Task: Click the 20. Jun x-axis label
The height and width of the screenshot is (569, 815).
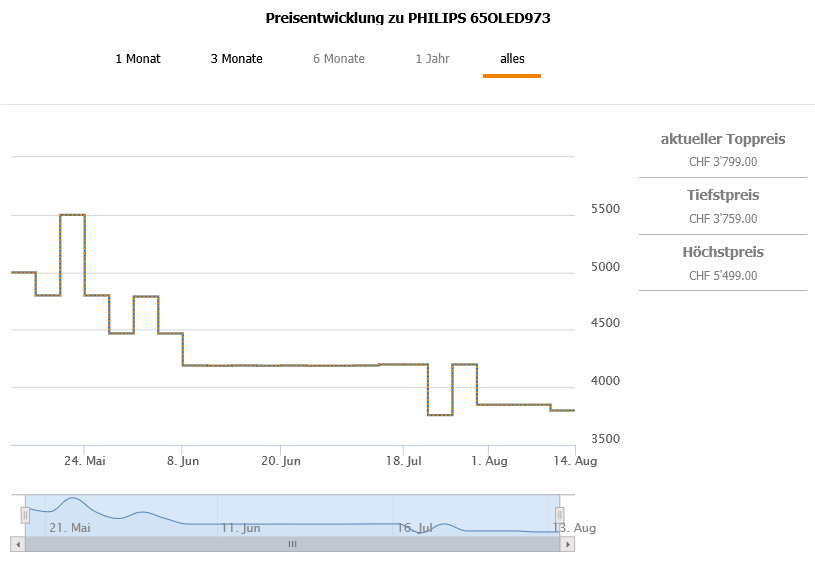Action: 281,461
